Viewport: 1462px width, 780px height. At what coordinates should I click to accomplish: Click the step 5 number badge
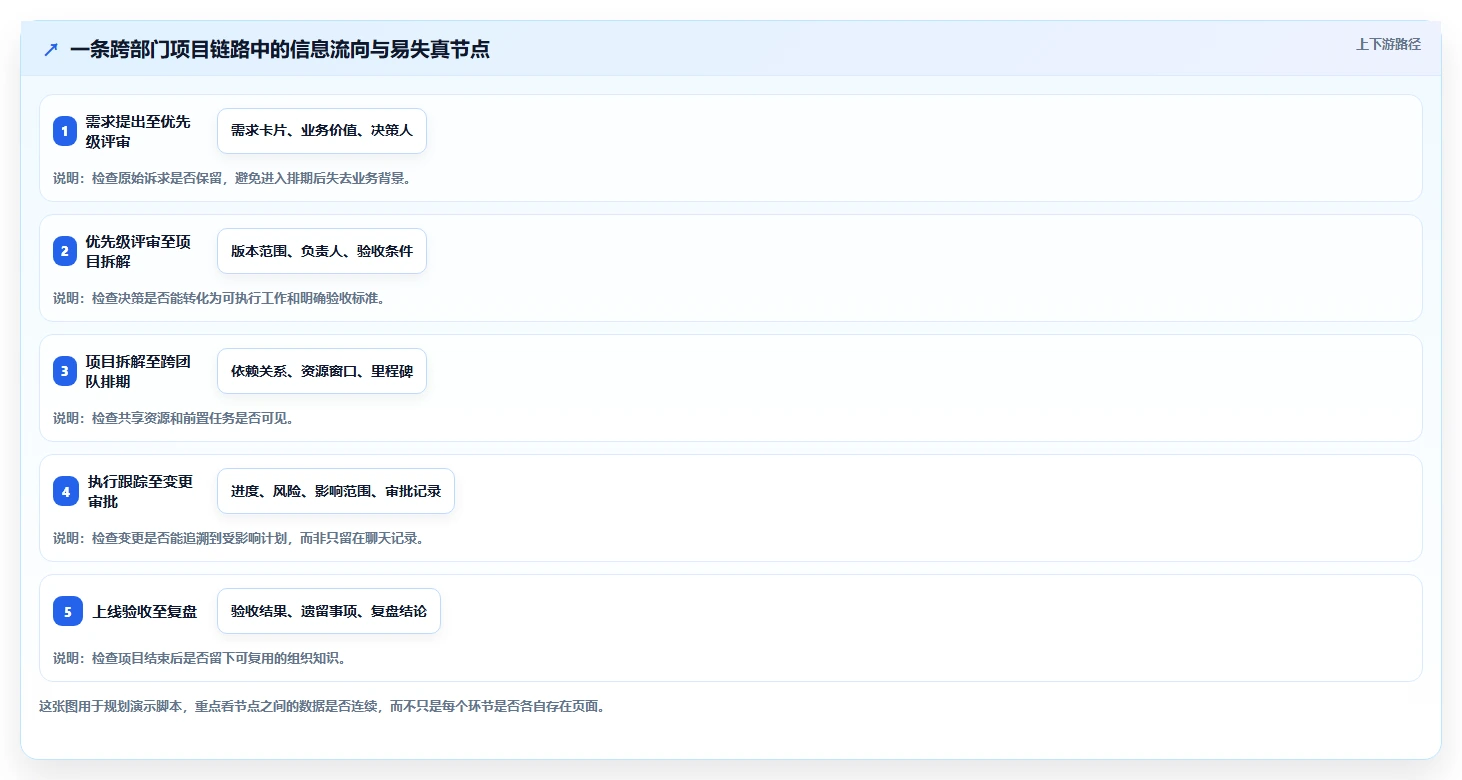(x=68, y=611)
